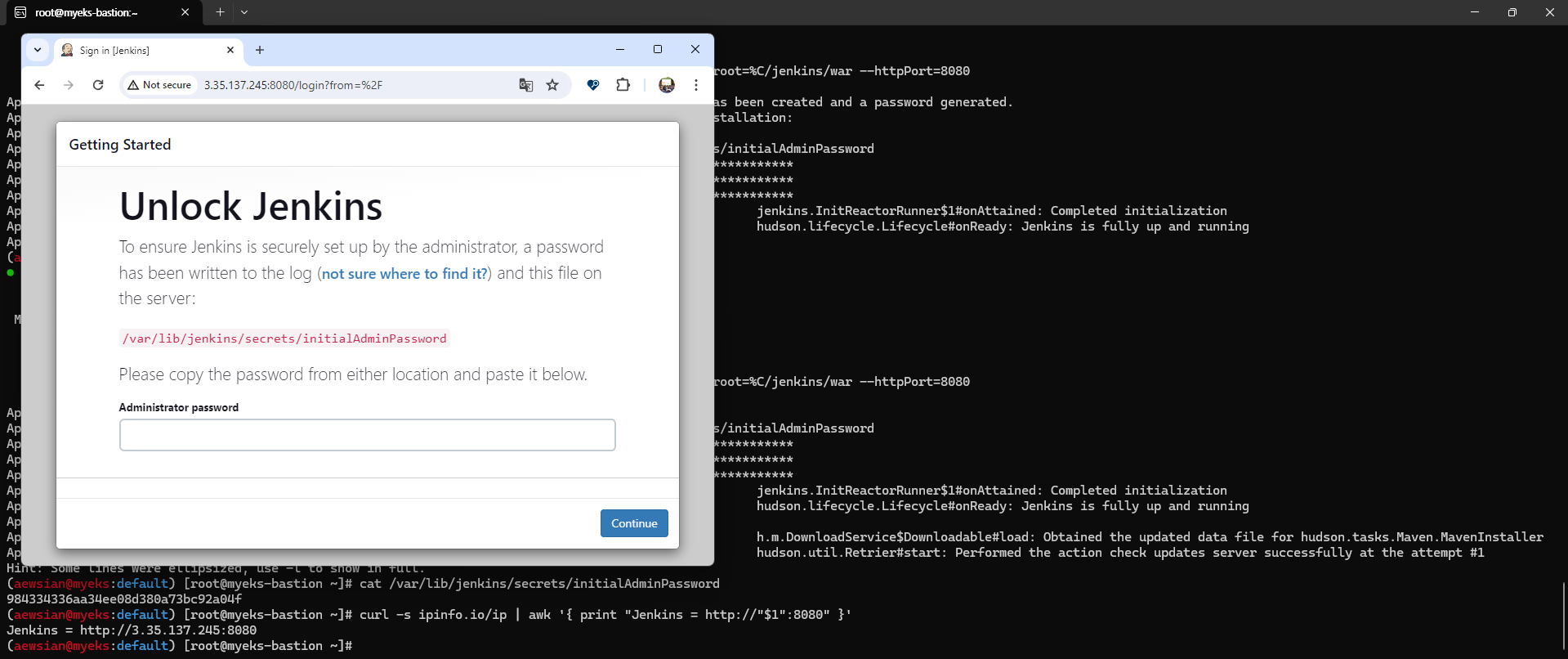Click the cat initialAdminPassword command line
This screenshot has height=659, width=1568.
pos(364,584)
